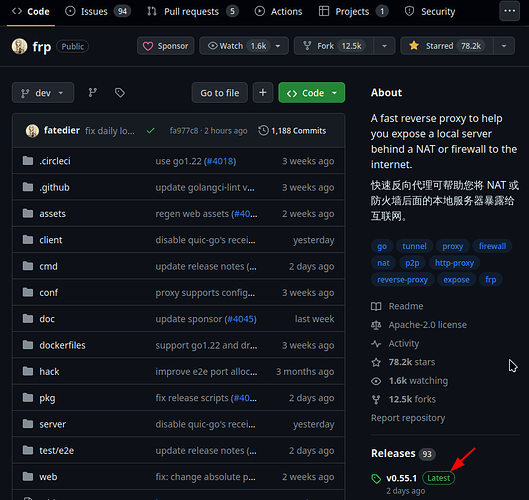Click the web folder icon

[28, 477]
